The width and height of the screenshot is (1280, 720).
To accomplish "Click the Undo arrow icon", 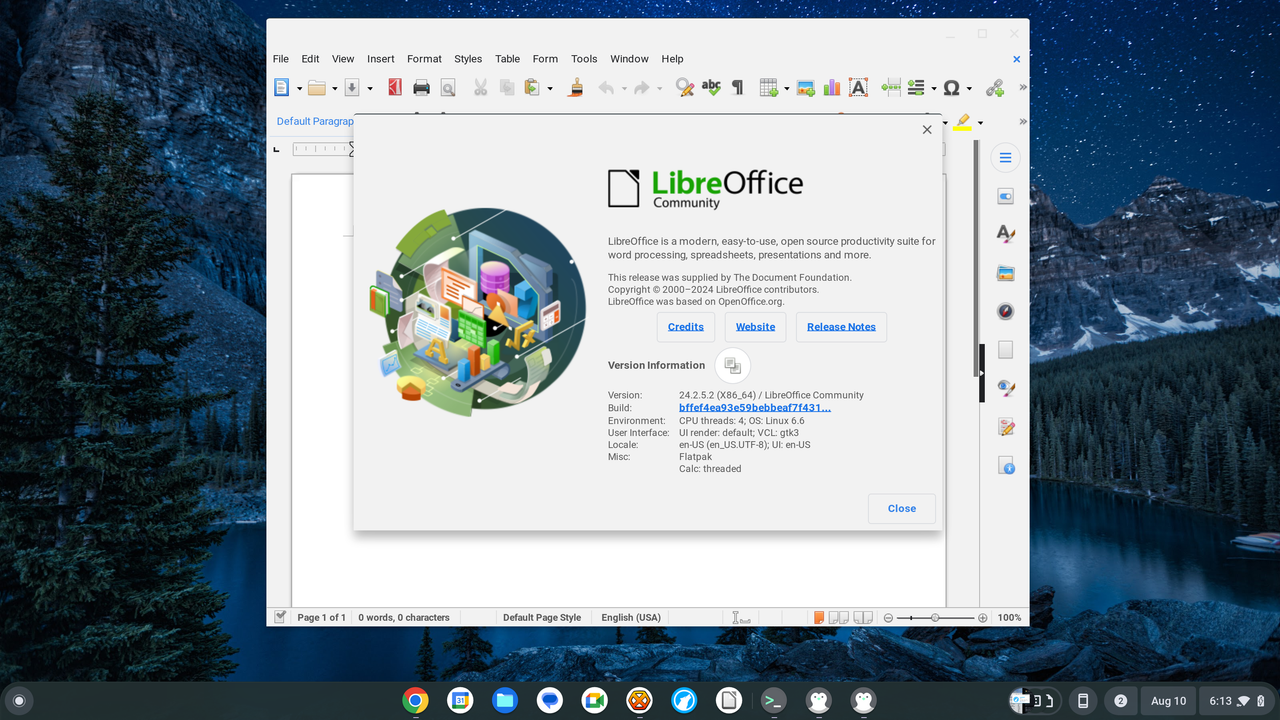I will click(606, 88).
